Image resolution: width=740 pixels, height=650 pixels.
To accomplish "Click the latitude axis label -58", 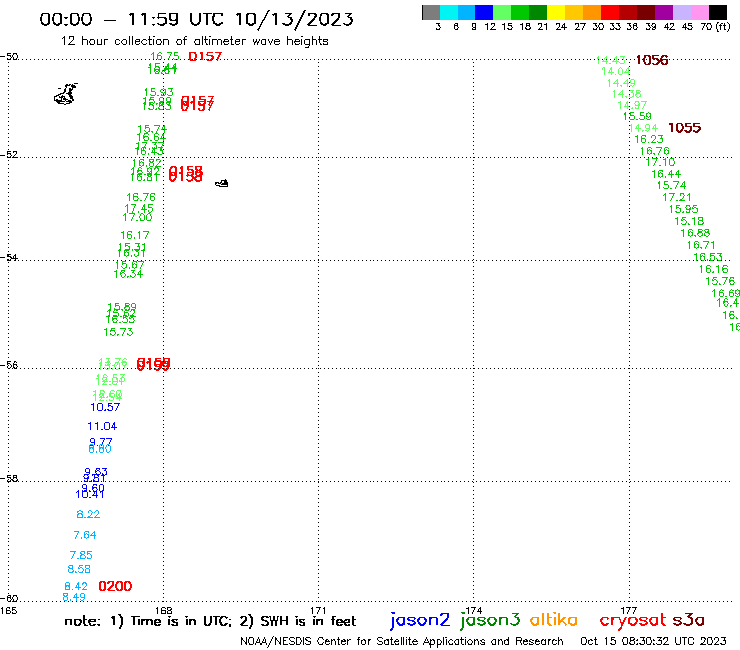I will click(9, 478).
